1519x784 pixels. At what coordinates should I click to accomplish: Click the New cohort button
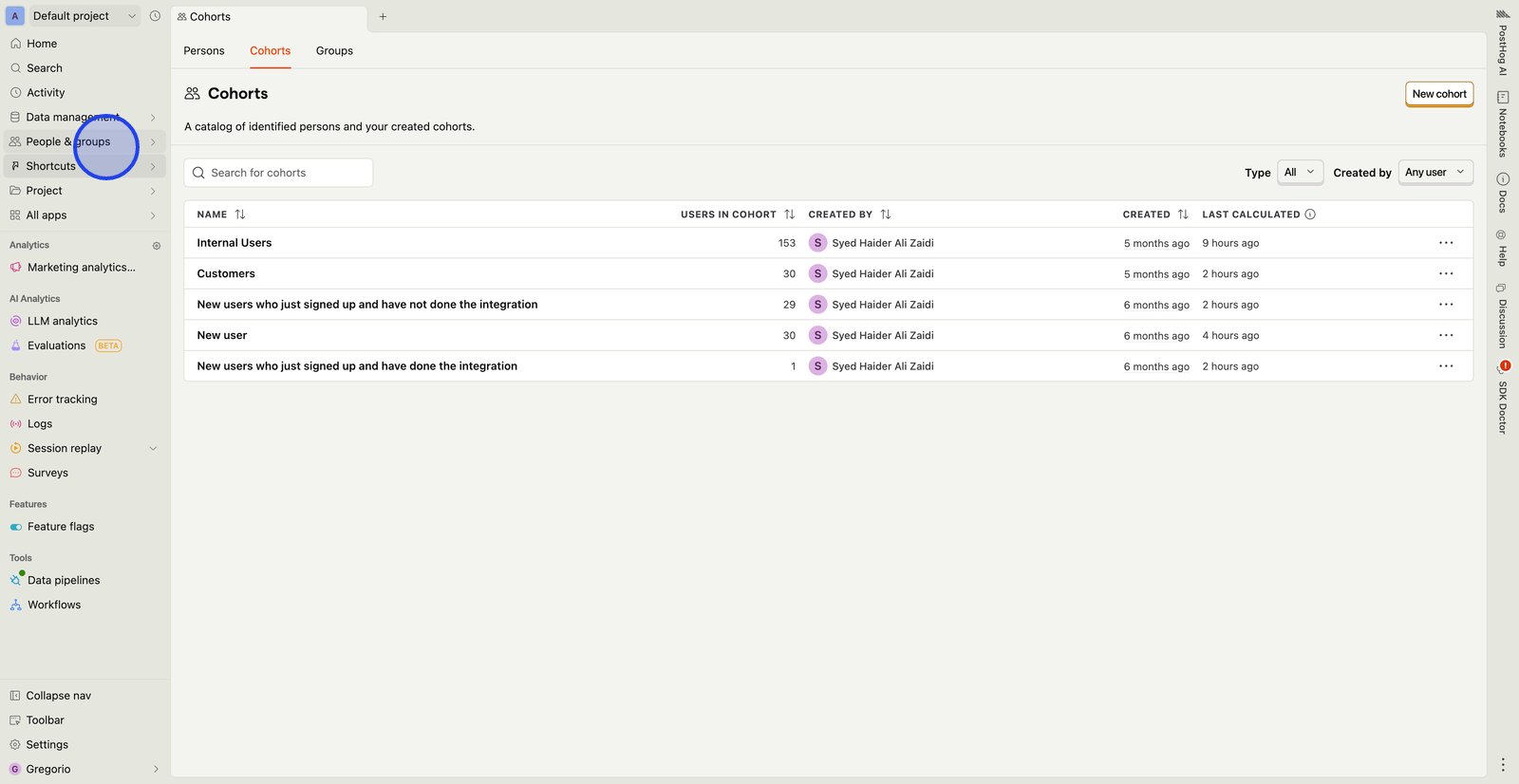pos(1438,94)
